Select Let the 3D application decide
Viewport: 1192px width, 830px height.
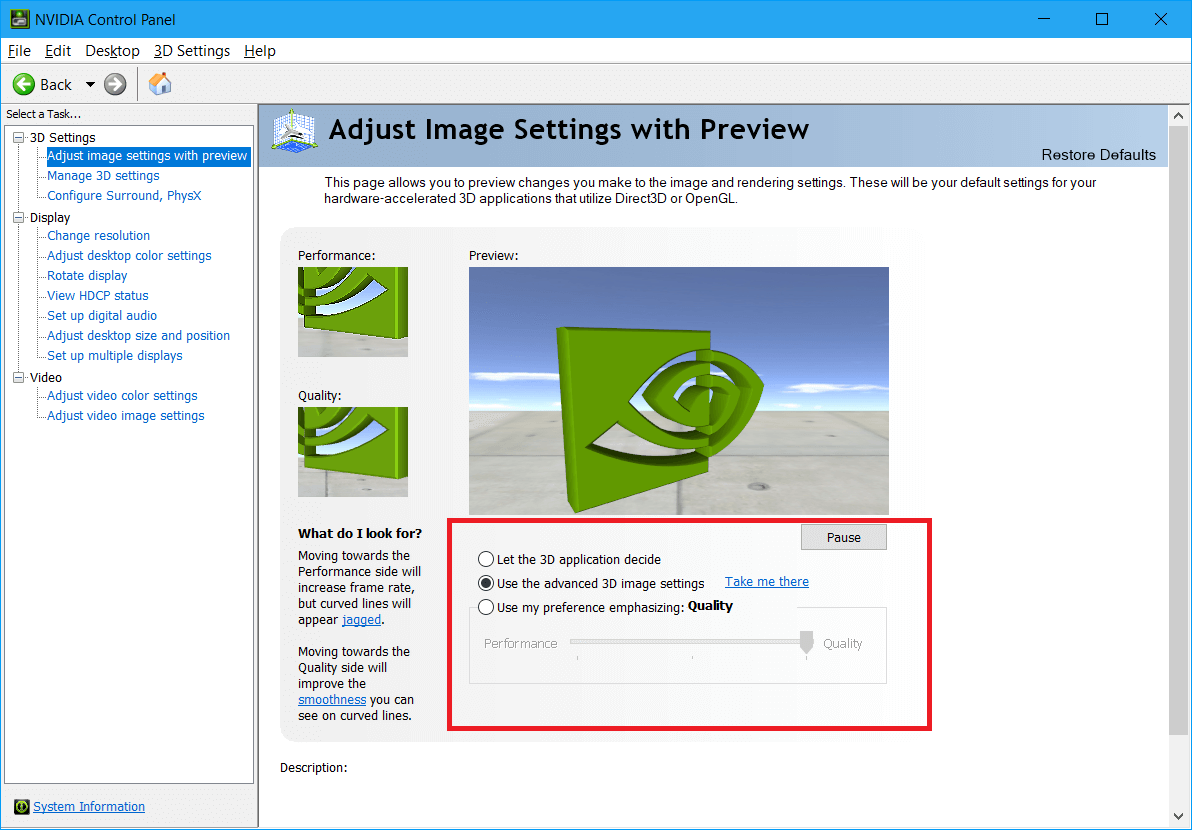(x=486, y=560)
